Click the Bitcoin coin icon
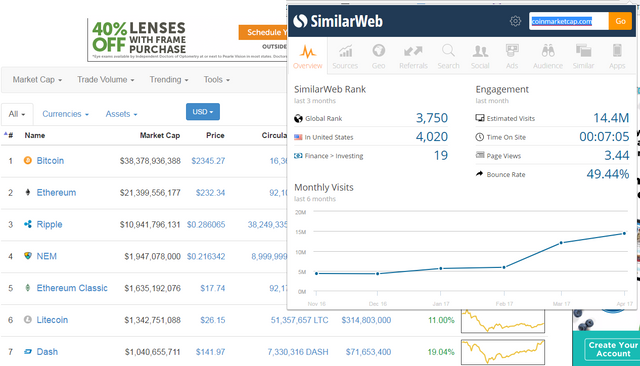 [x=28, y=161]
